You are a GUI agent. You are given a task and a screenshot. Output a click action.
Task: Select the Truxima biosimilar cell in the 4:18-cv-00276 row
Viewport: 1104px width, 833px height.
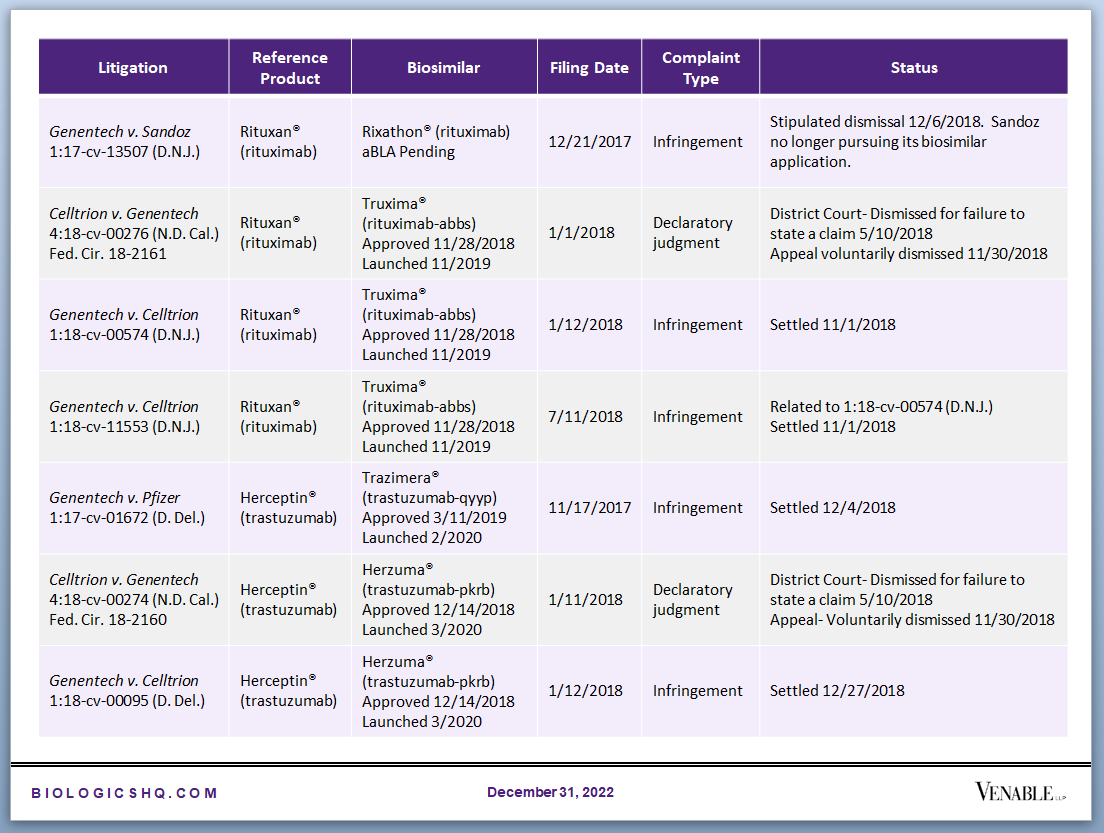pos(444,233)
